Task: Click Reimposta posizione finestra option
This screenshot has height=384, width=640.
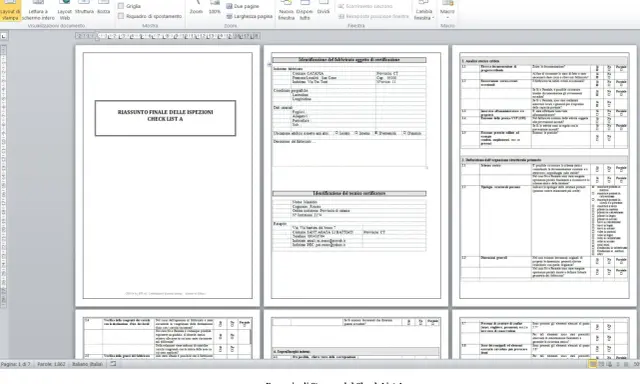Action: pos(374,16)
